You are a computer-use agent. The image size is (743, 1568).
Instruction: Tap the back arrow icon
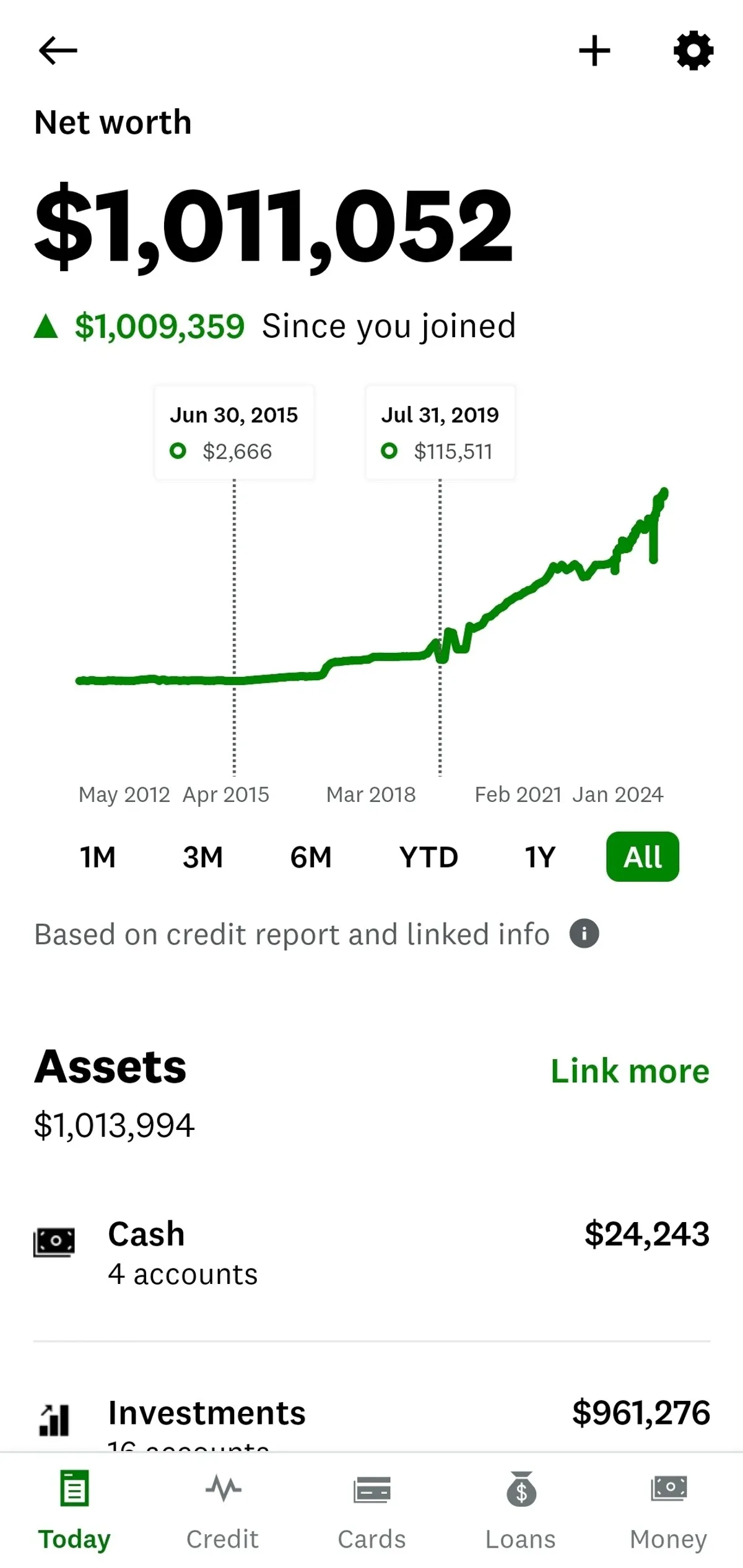pyautogui.click(x=58, y=51)
